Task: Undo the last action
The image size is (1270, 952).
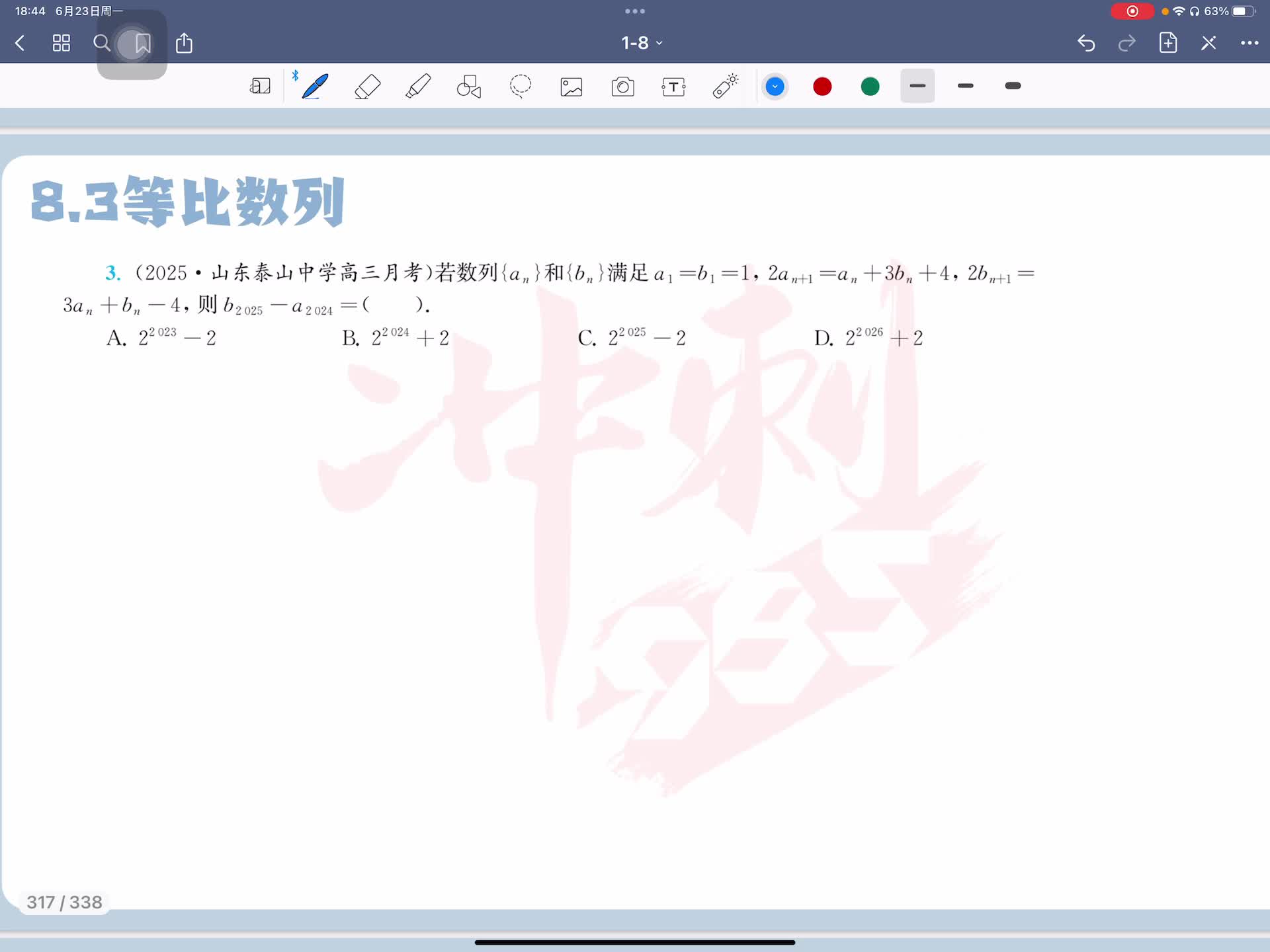Action: pyautogui.click(x=1086, y=44)
